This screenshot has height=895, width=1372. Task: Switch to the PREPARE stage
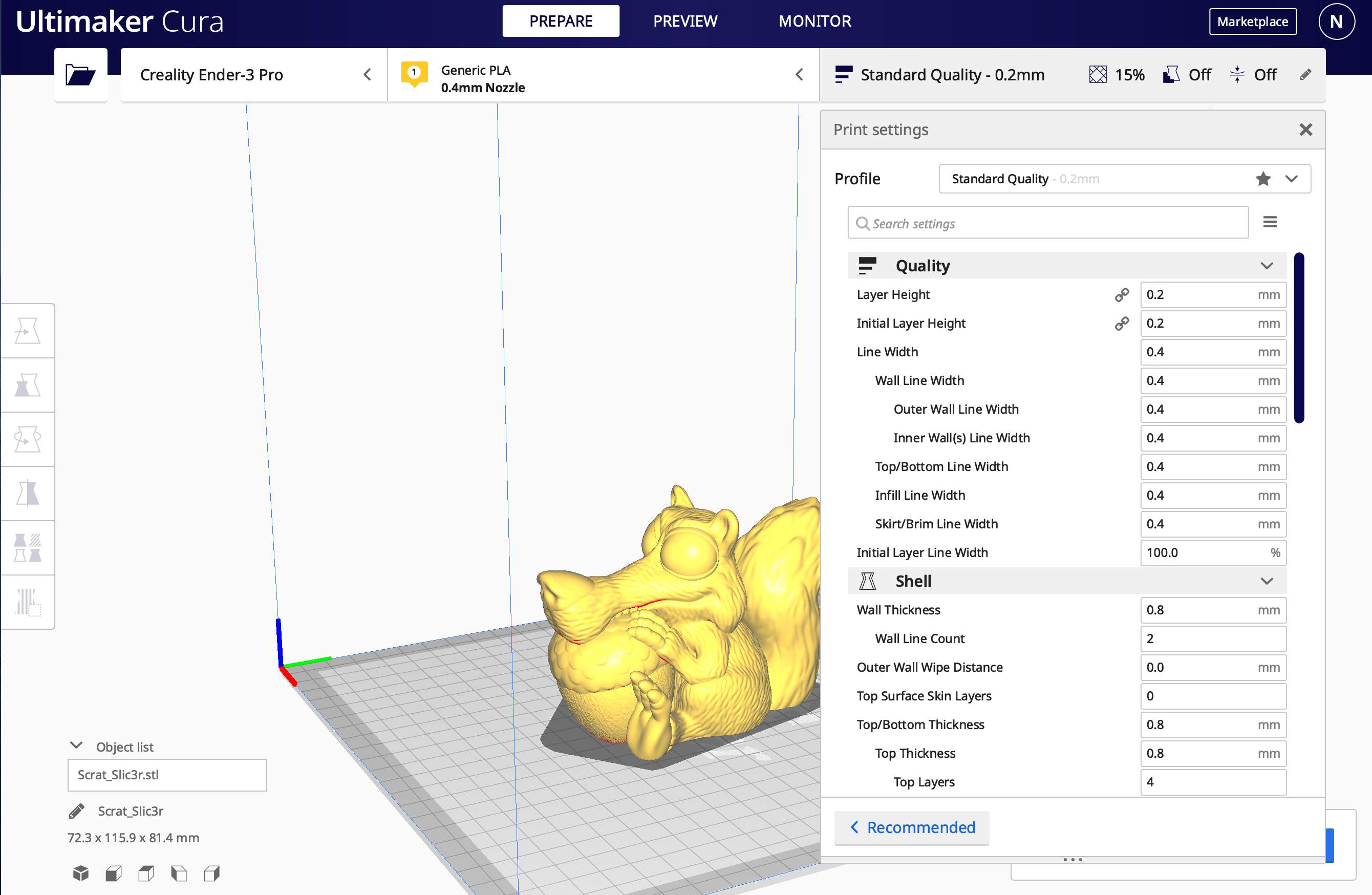tap(561, 22)
